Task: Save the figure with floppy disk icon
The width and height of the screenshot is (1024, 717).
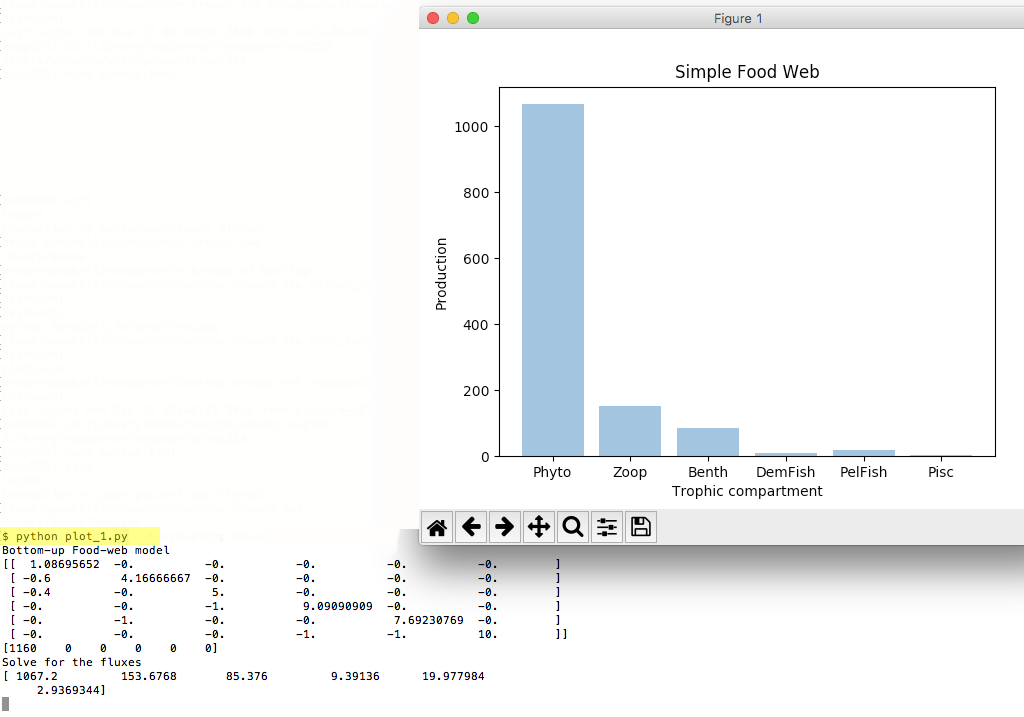Action: pos(641,527)
